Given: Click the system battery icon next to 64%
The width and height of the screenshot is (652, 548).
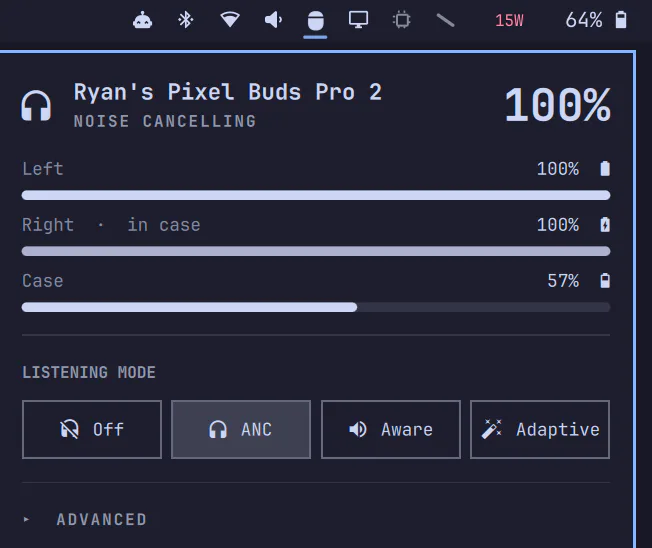Looking at the screenshot, I should click(621, 20).
